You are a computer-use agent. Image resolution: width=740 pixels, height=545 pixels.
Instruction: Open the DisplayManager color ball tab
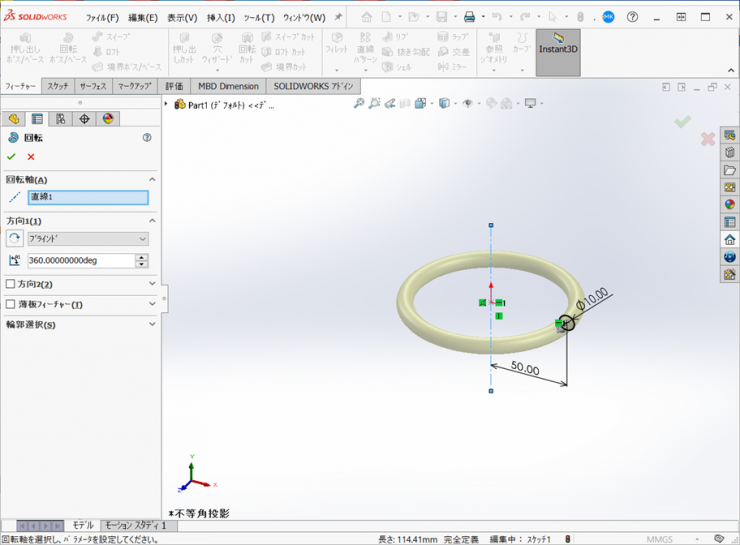coord(107,119)
